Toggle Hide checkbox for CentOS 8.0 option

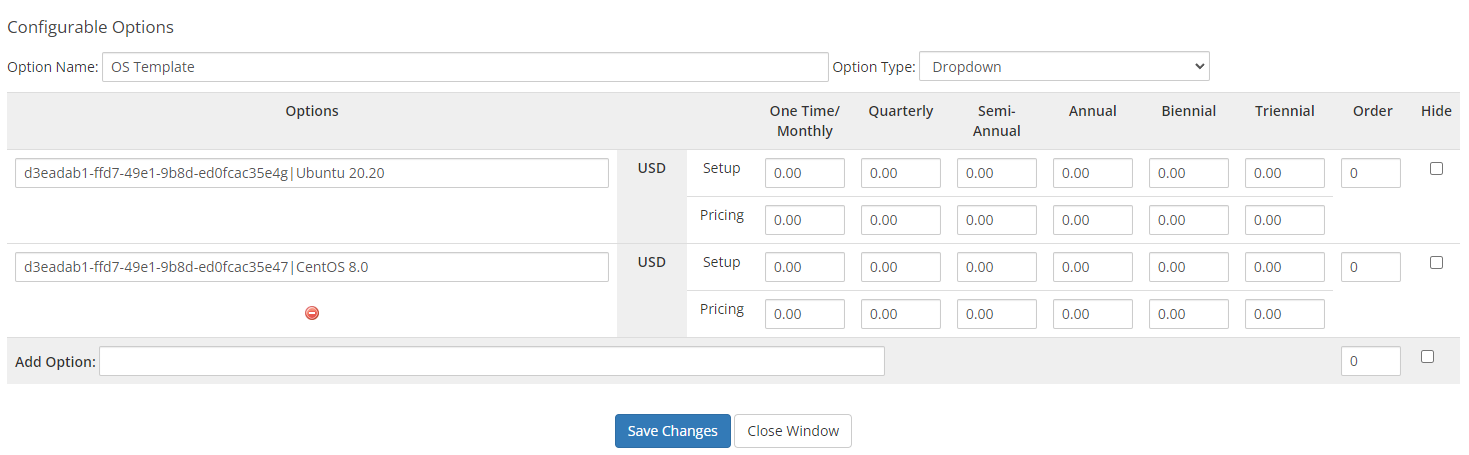point(1436,263)
